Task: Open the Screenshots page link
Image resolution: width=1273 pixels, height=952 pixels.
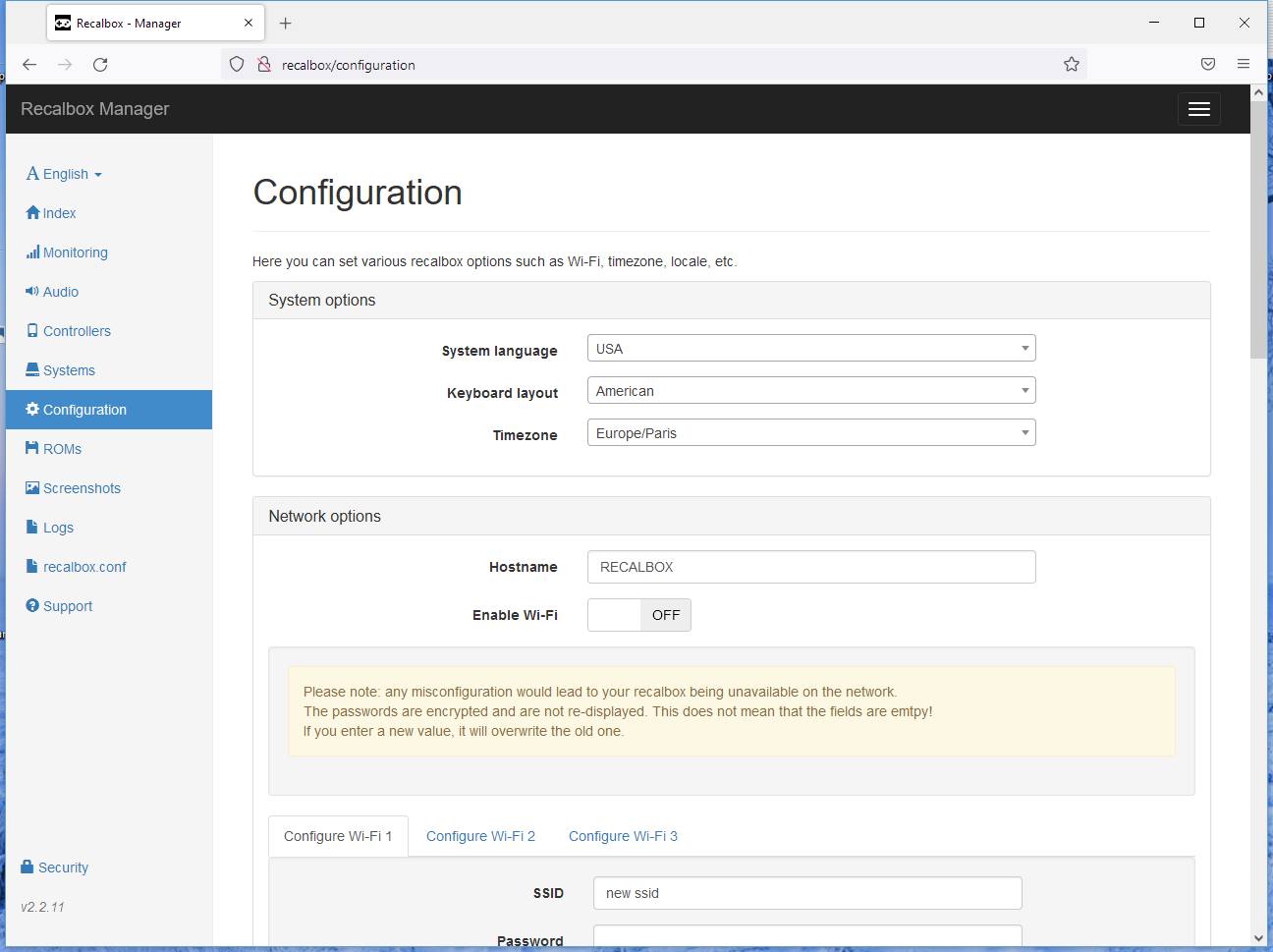Action: [82, 488]
